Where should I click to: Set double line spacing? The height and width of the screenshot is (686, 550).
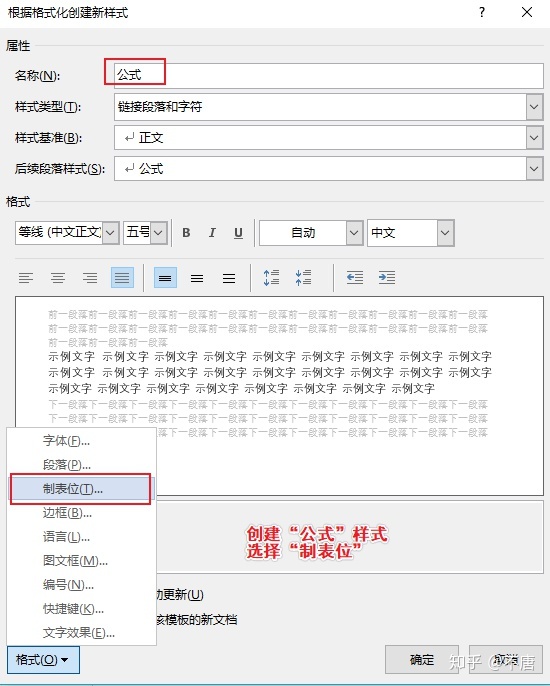[229, 278]
